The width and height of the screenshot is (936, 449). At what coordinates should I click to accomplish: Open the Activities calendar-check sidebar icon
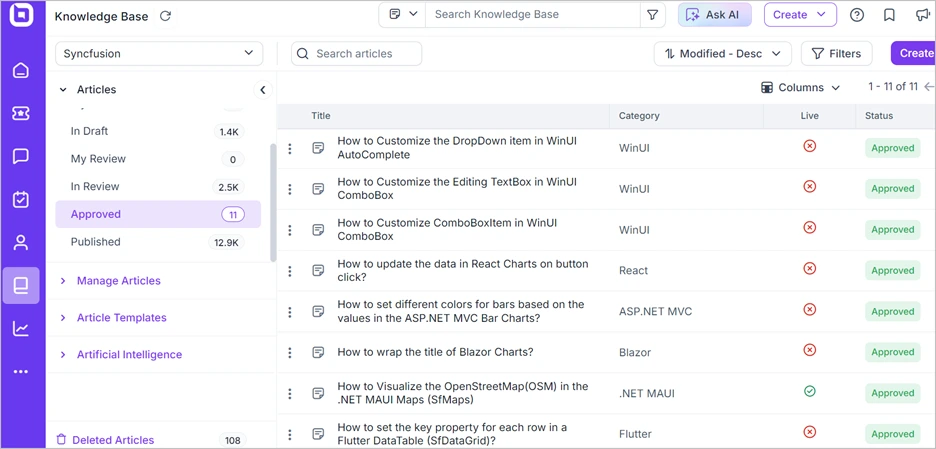(x=21, y=199)
